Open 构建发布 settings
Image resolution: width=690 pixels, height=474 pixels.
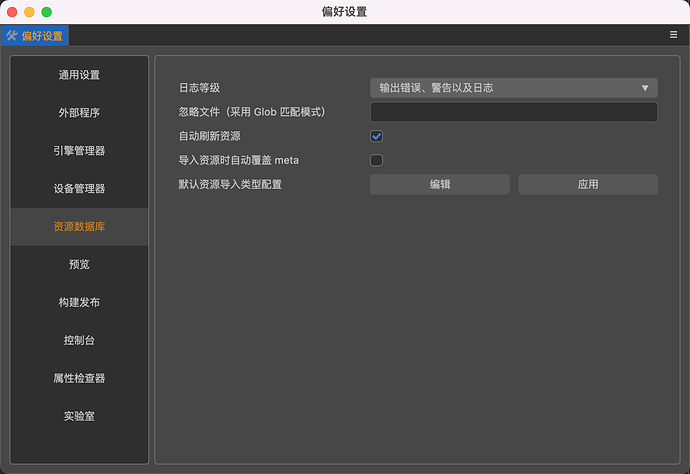click(79, 302)
